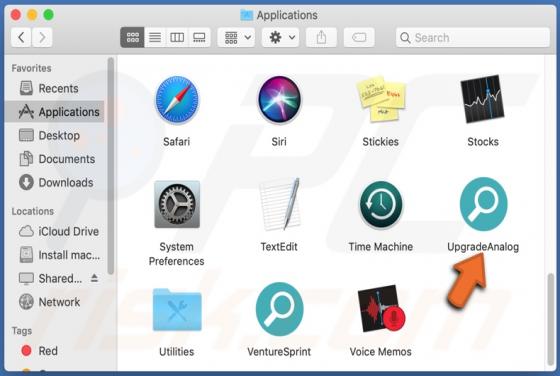Image resolution: width=560 pixels, height=376 pixels.
Task: Select the UpgradeAnalog app icon
Action: point(484,204)
